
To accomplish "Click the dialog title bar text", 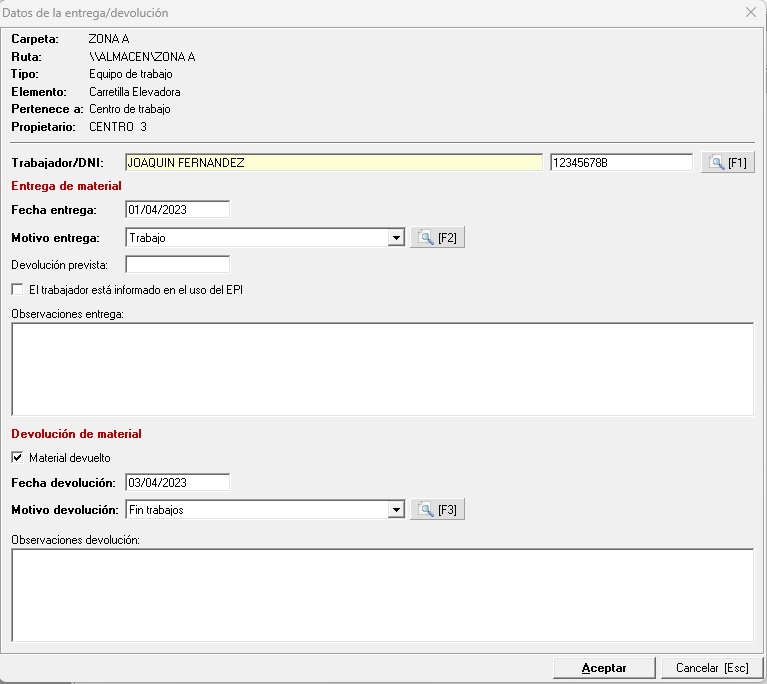I will click(85, 13).
